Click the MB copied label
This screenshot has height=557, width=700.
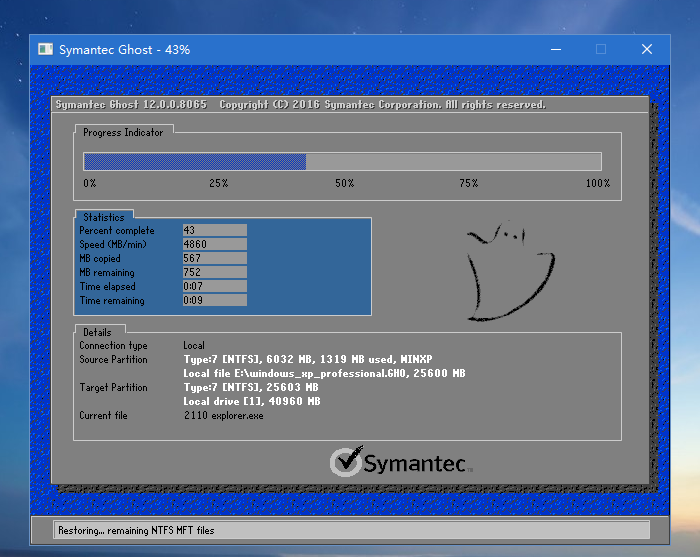click(100, 258)
